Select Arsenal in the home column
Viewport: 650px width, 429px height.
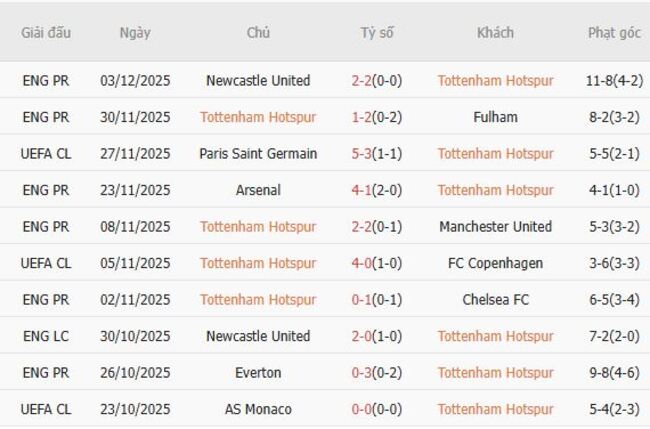coord(258,190)
